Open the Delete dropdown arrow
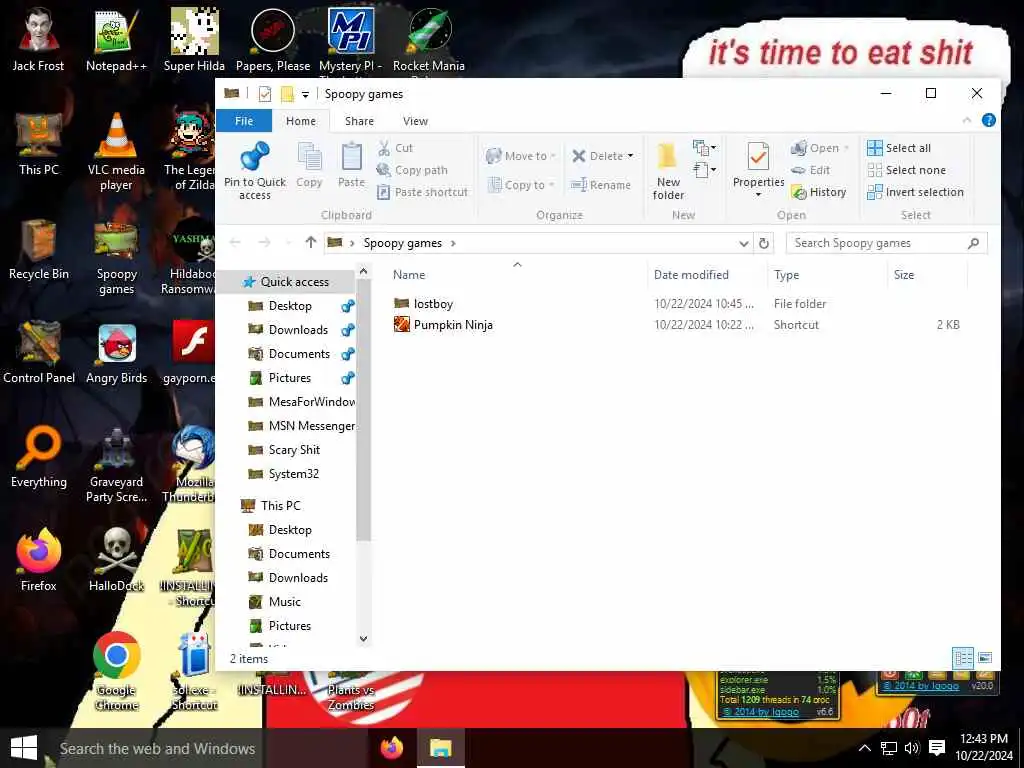Viewport: 1024px width, 768px height. click(x=630, y=156)
